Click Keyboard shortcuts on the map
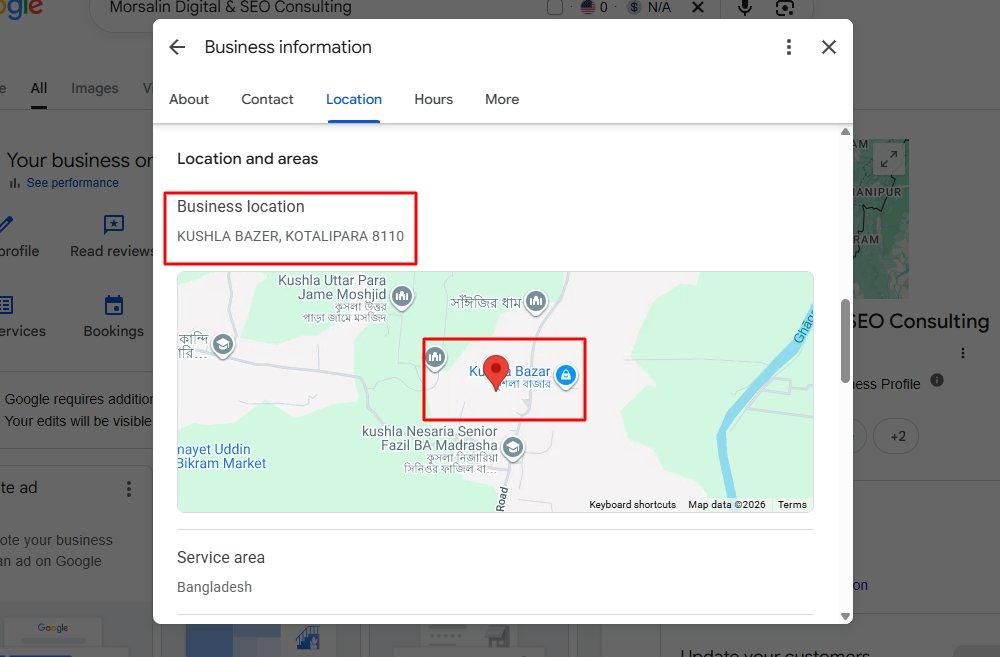1000x657 pixels. tap(633, 505)
